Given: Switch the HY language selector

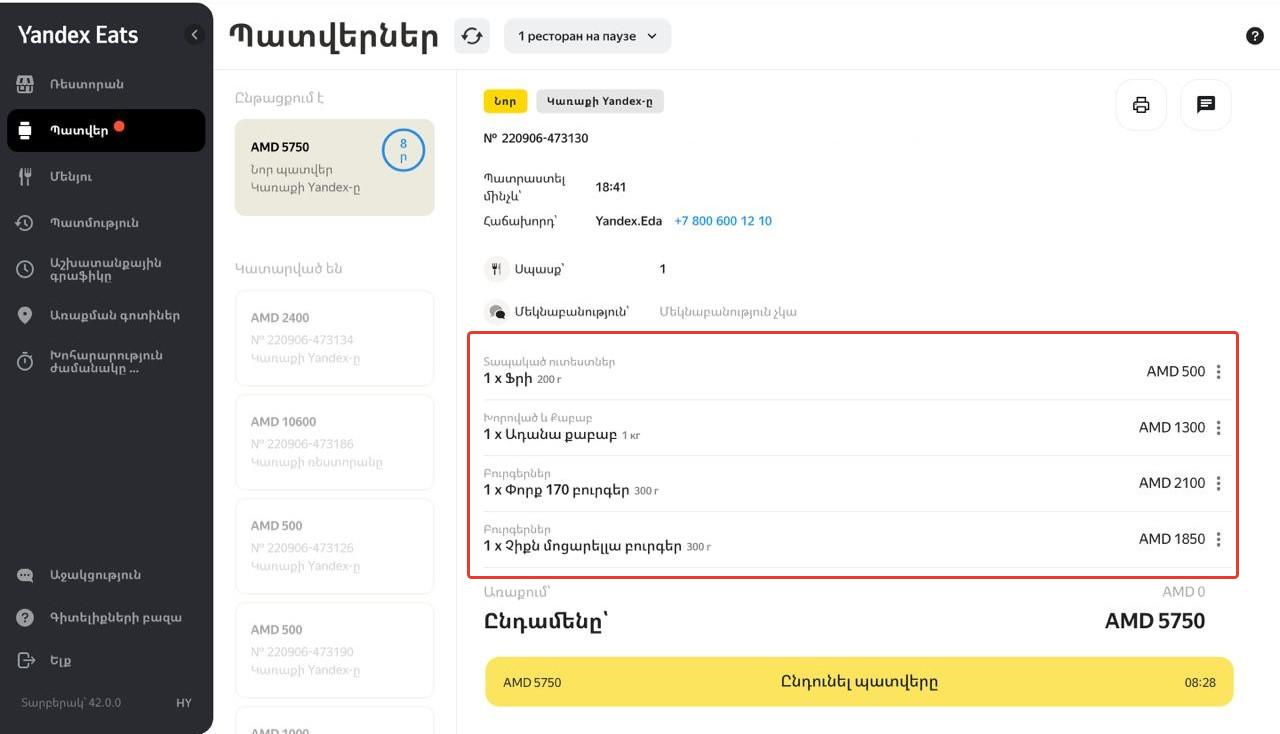Looking at the screenshot, I should 184,703.
